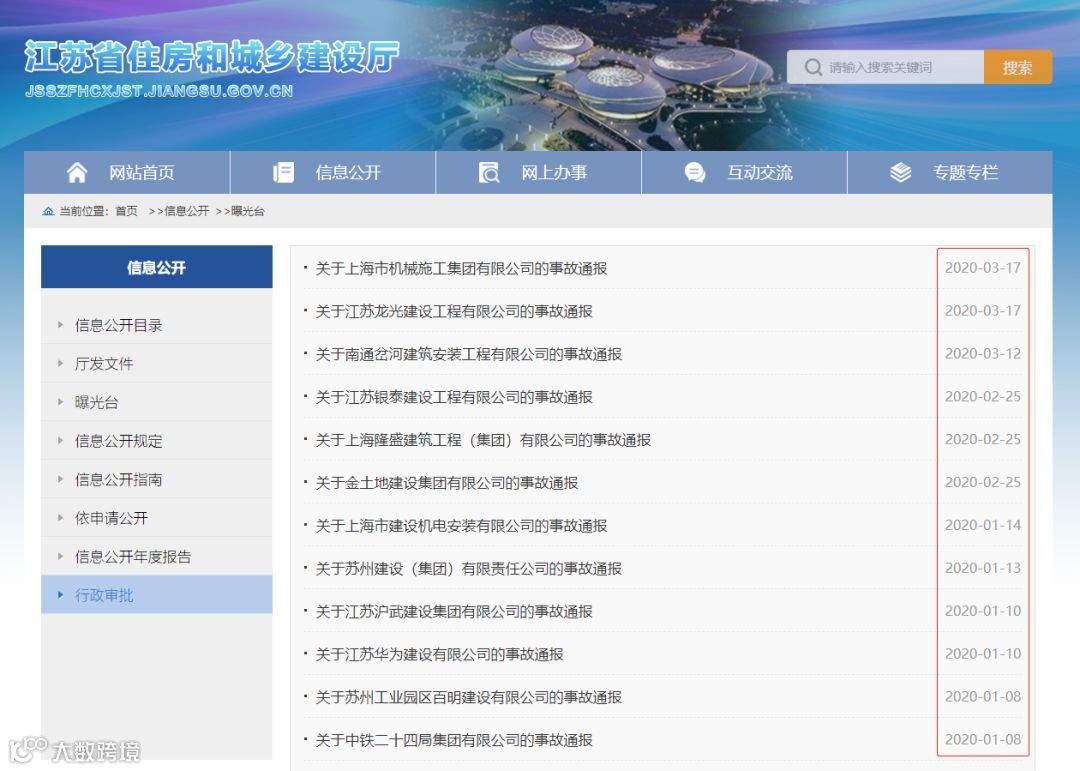Click the arrow bullet beside 信息公开年度报告
The width and height of the screenshot is (1080, 771).
pos(61,556)
